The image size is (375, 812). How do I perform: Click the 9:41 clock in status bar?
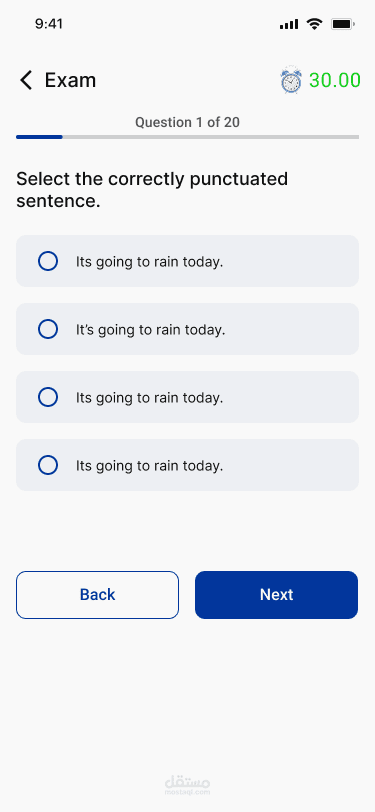click(x=49, y=24)
